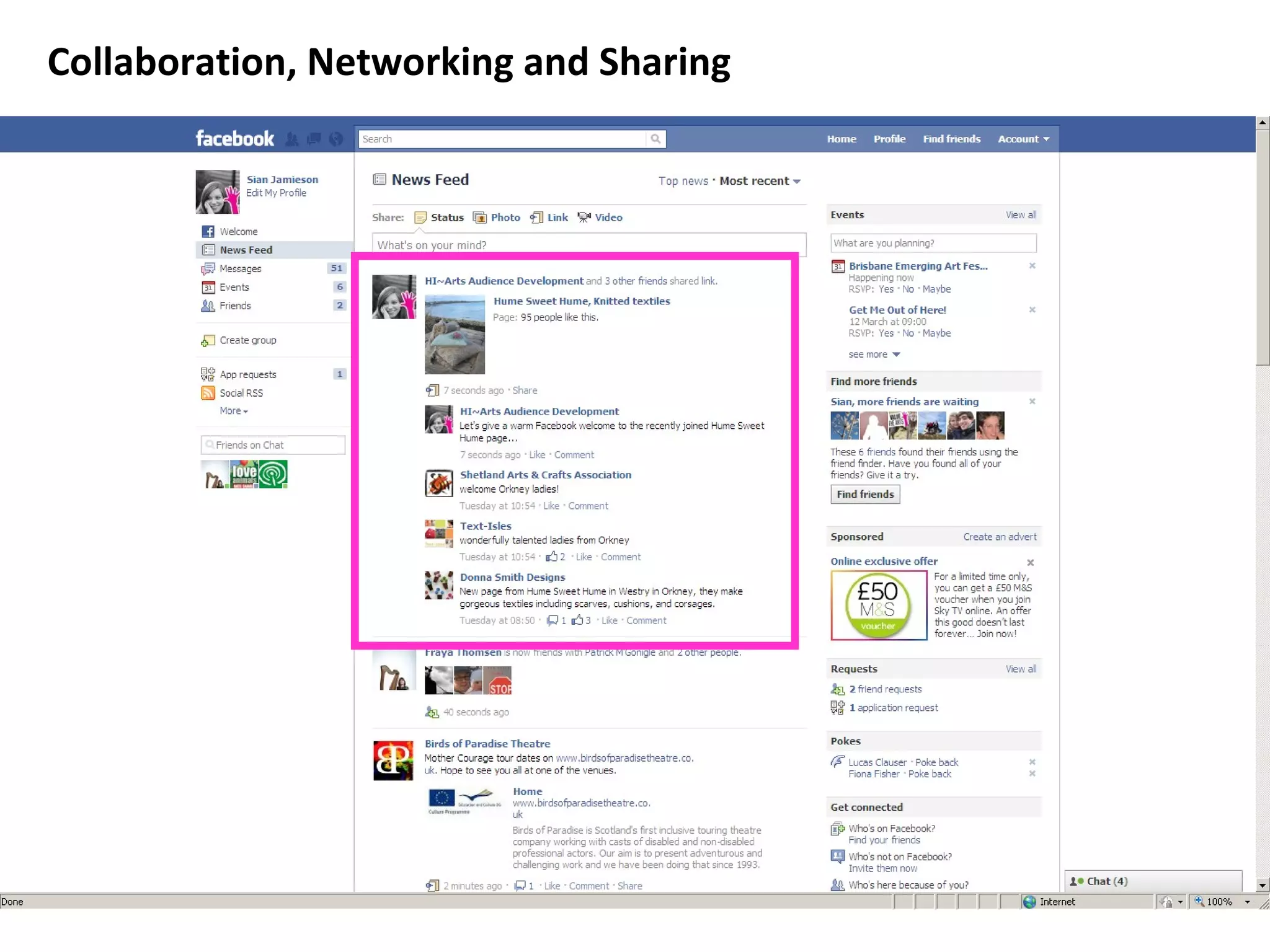Click the Link share icon
The width and height of the screenshot is (1270, 952).
pos(537,218)
